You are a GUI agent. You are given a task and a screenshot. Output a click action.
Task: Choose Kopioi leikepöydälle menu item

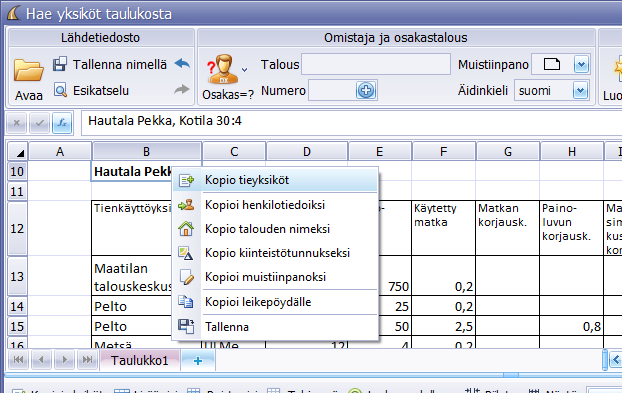pyautogui.click(x=275, y=302)
